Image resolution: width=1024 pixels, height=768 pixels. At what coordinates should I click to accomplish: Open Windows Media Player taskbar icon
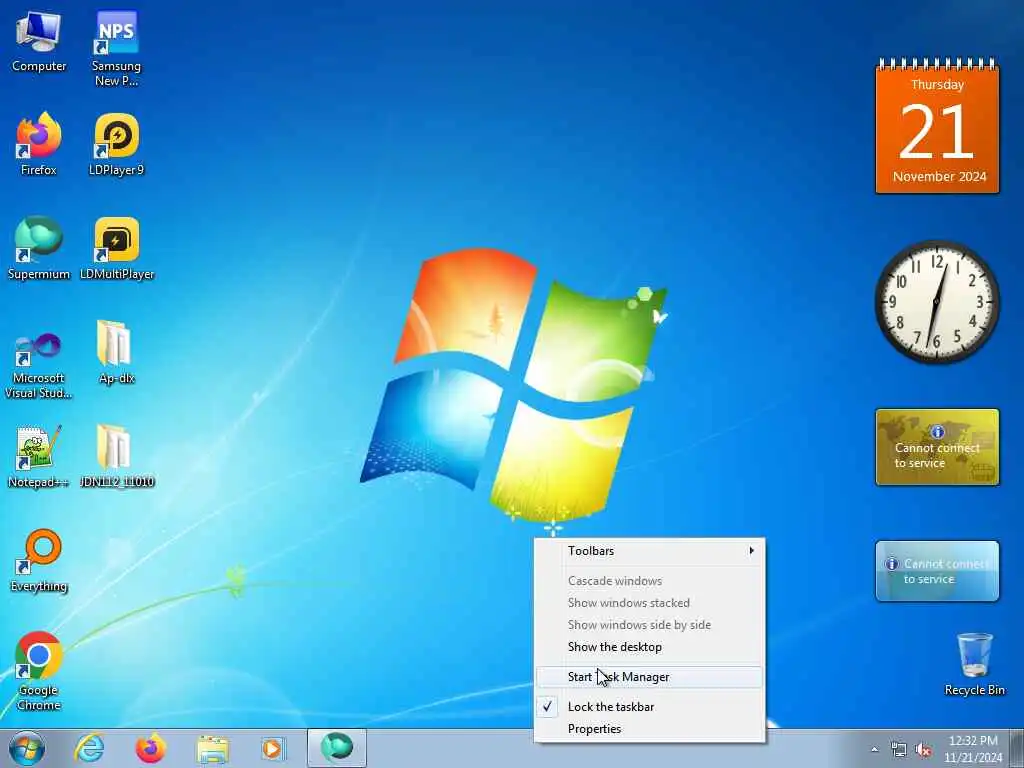point(273,749)
